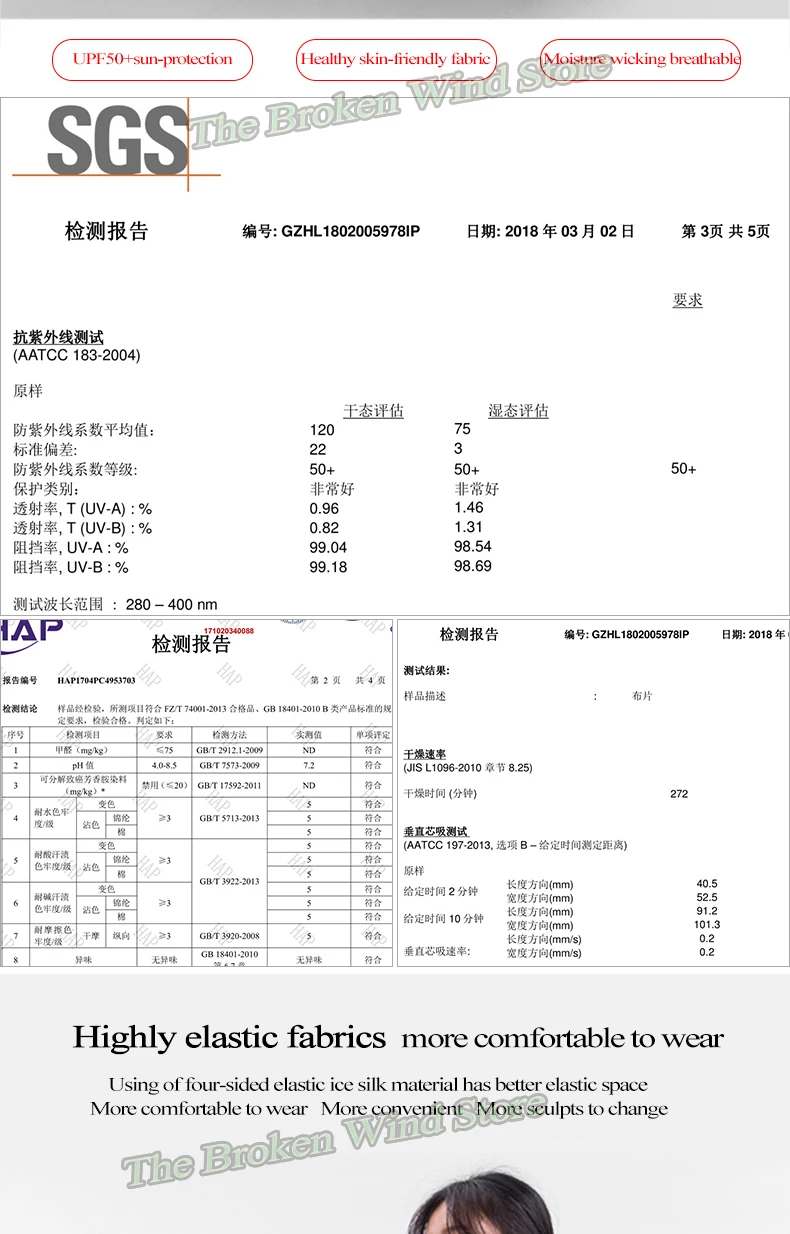This screenshot has height=1234, width=790.
Task: Click the standard deviation value 22
Action: [318, 449]
